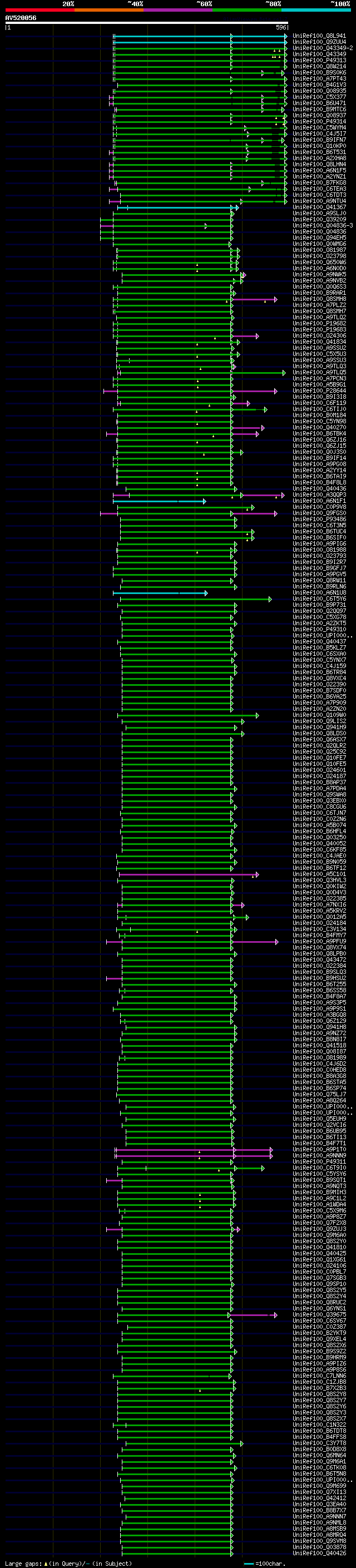Open hit UniRef100_Q8L941
Viewport: 356px width, 1568px height.
[x=319, y=36]
